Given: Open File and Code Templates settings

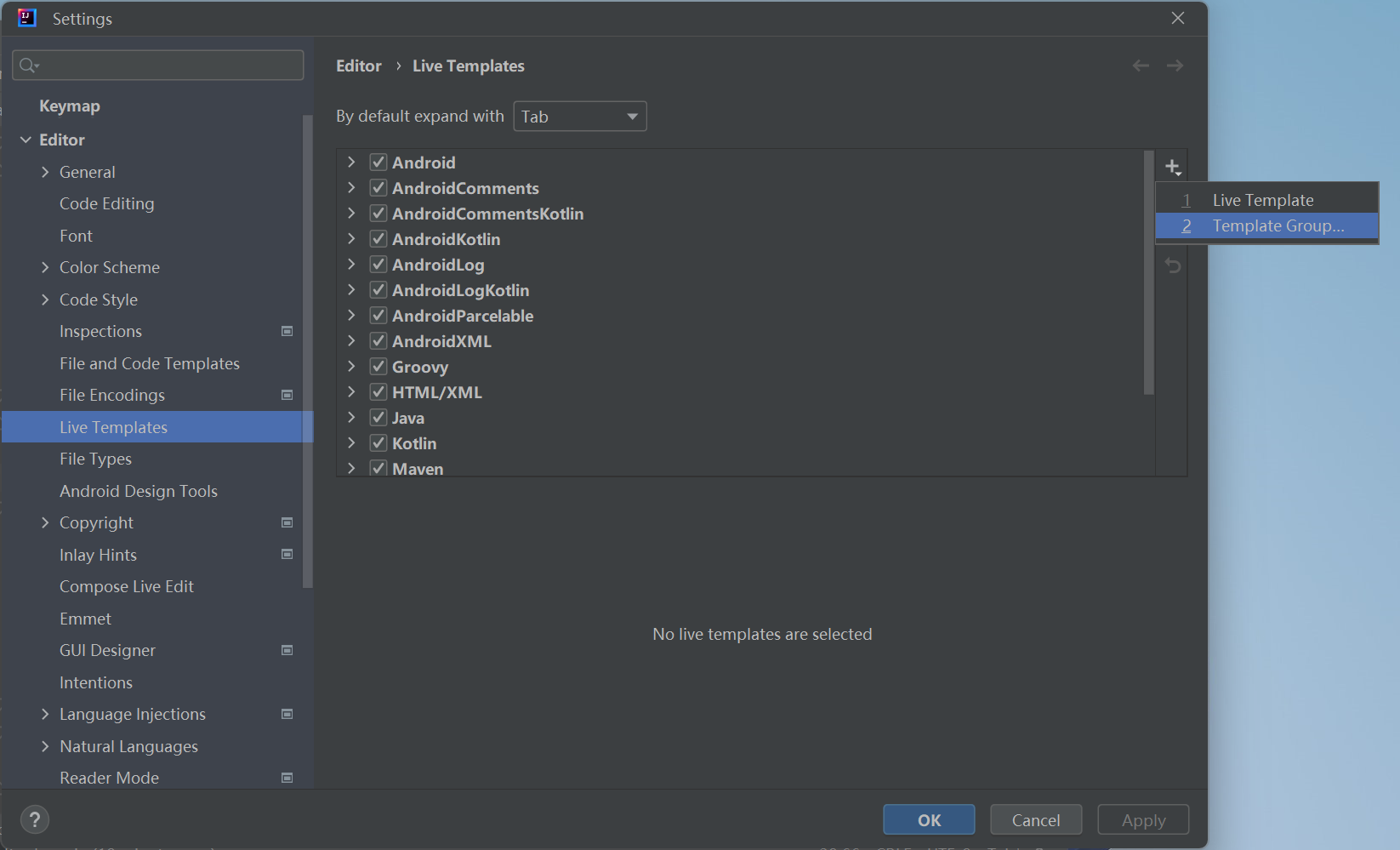Looking at the screenshot, I should coord(150,363).
